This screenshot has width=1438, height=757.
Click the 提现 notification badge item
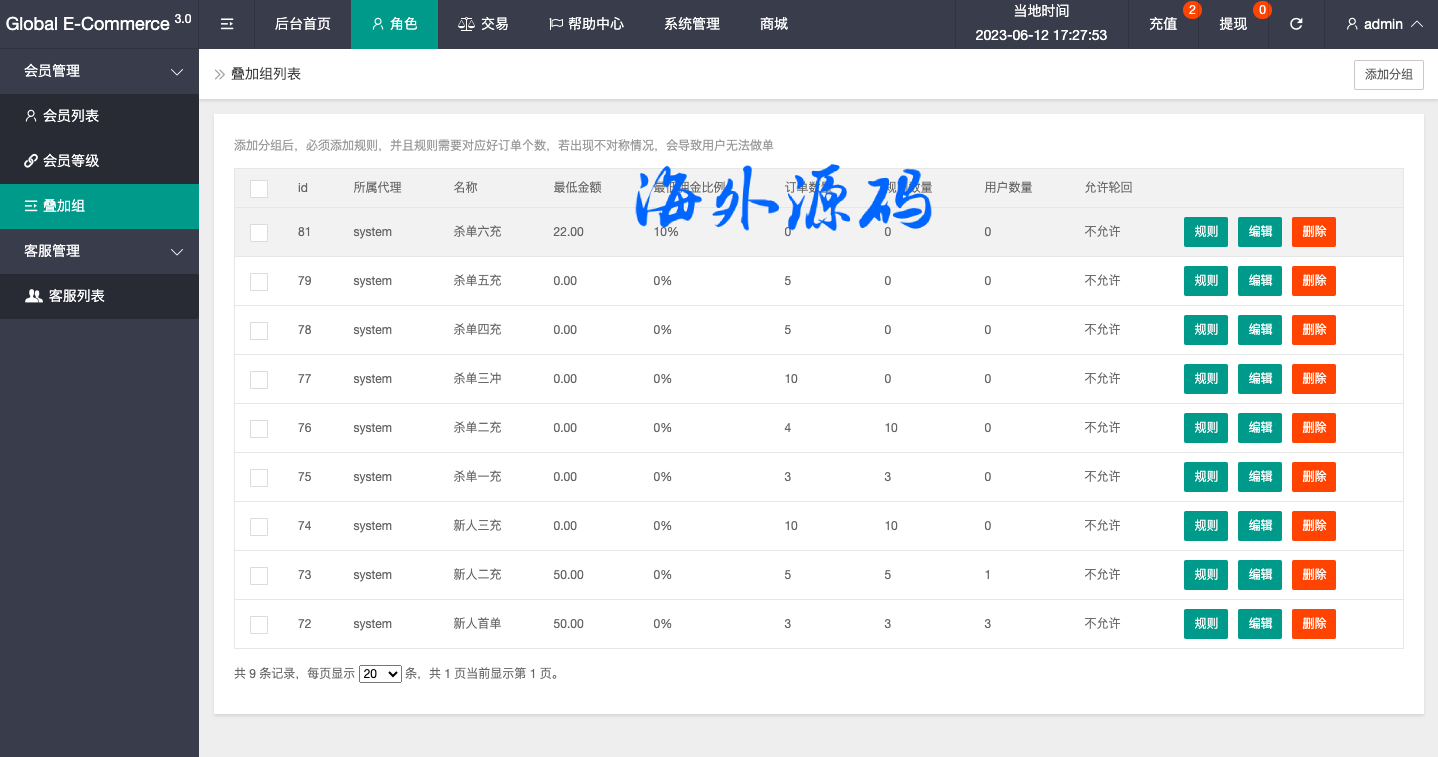(1233, 24)
